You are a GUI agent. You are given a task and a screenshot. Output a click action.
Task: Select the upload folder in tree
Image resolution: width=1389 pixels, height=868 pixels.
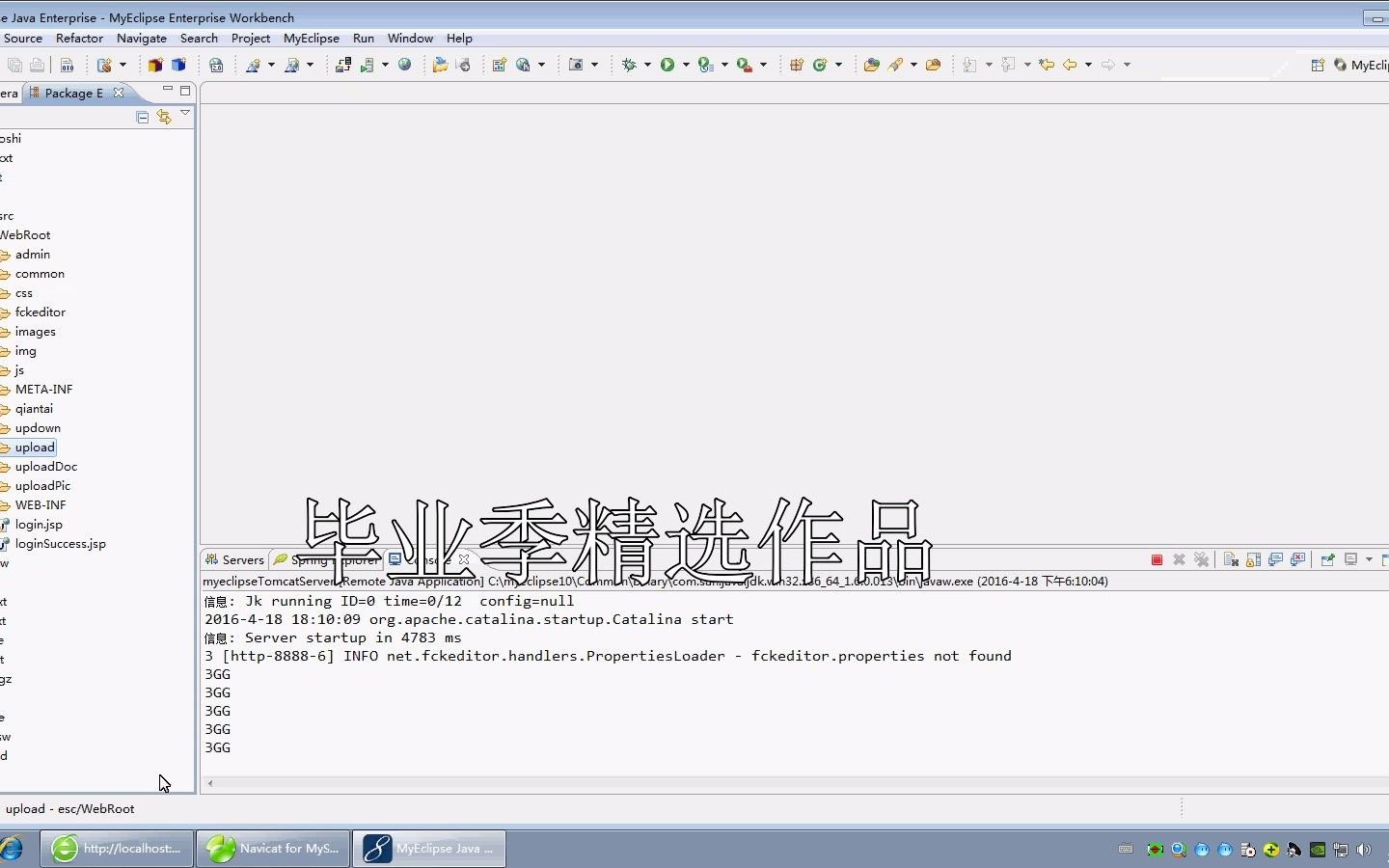pyautogui.click(x=35, y=448)
